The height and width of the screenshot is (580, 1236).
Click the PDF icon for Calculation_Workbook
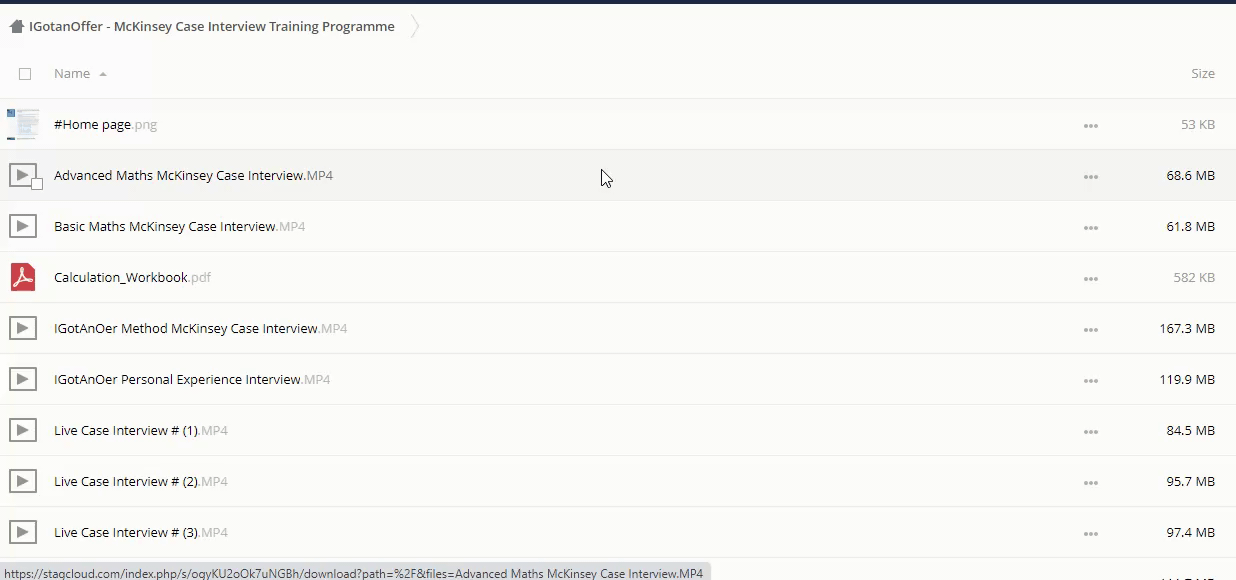tap(23, 277)
